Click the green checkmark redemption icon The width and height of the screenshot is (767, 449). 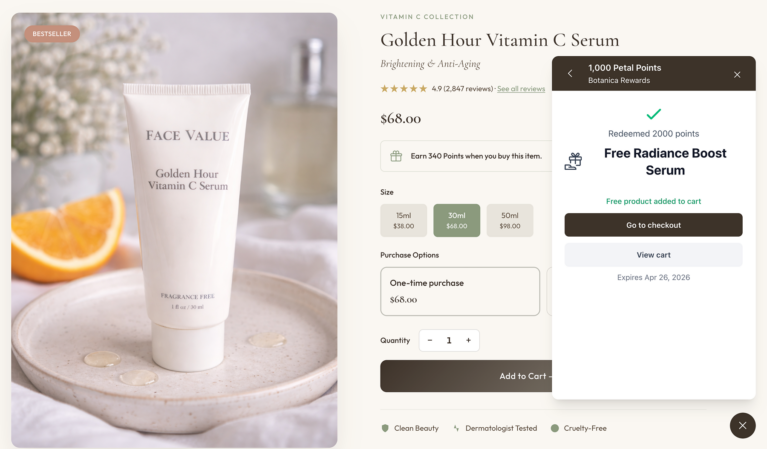[x=654, y=114]
